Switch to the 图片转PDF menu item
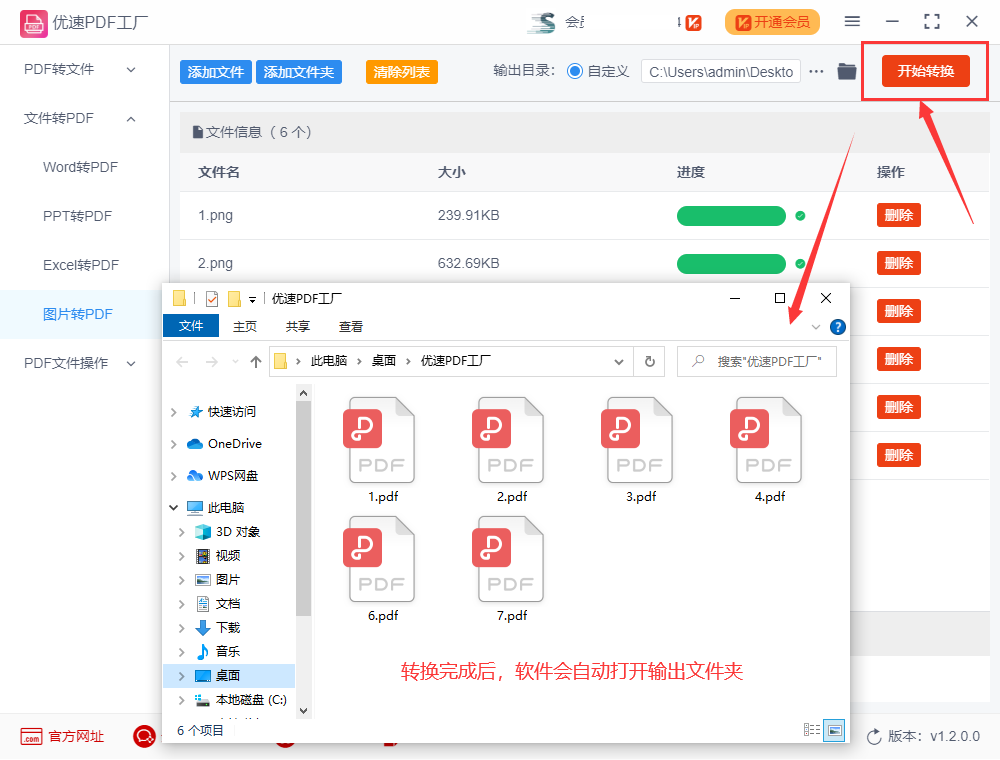This screenshot has height=760, width=1000. [x=79, y=314]
